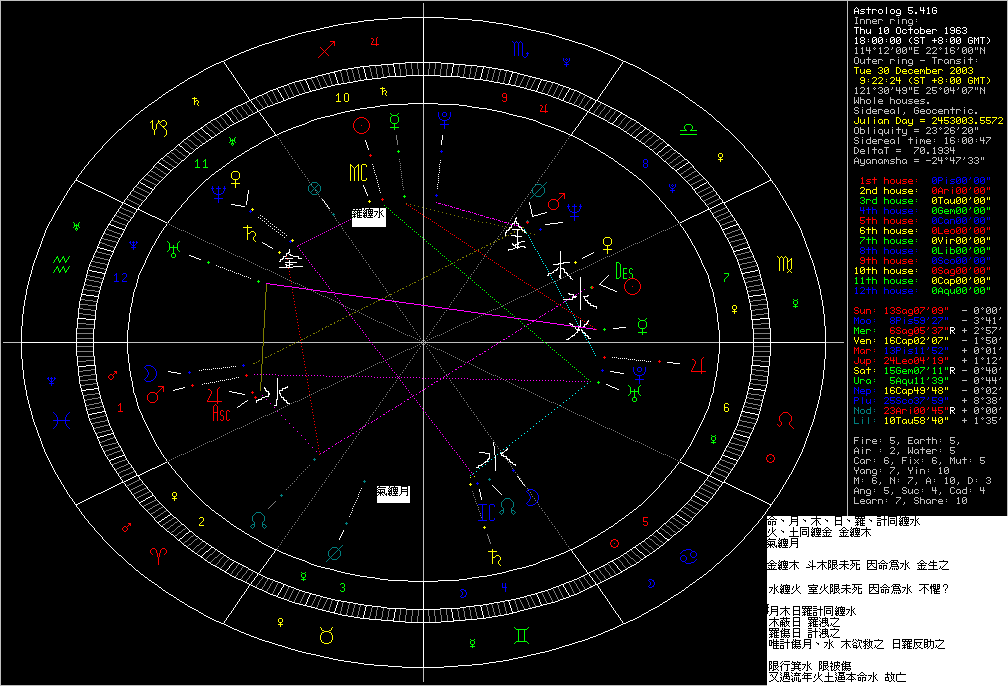Pick the yellow Taurus sign glyph
The width and height of the screenshot is (1008, 686).
[x=326, y=634]
